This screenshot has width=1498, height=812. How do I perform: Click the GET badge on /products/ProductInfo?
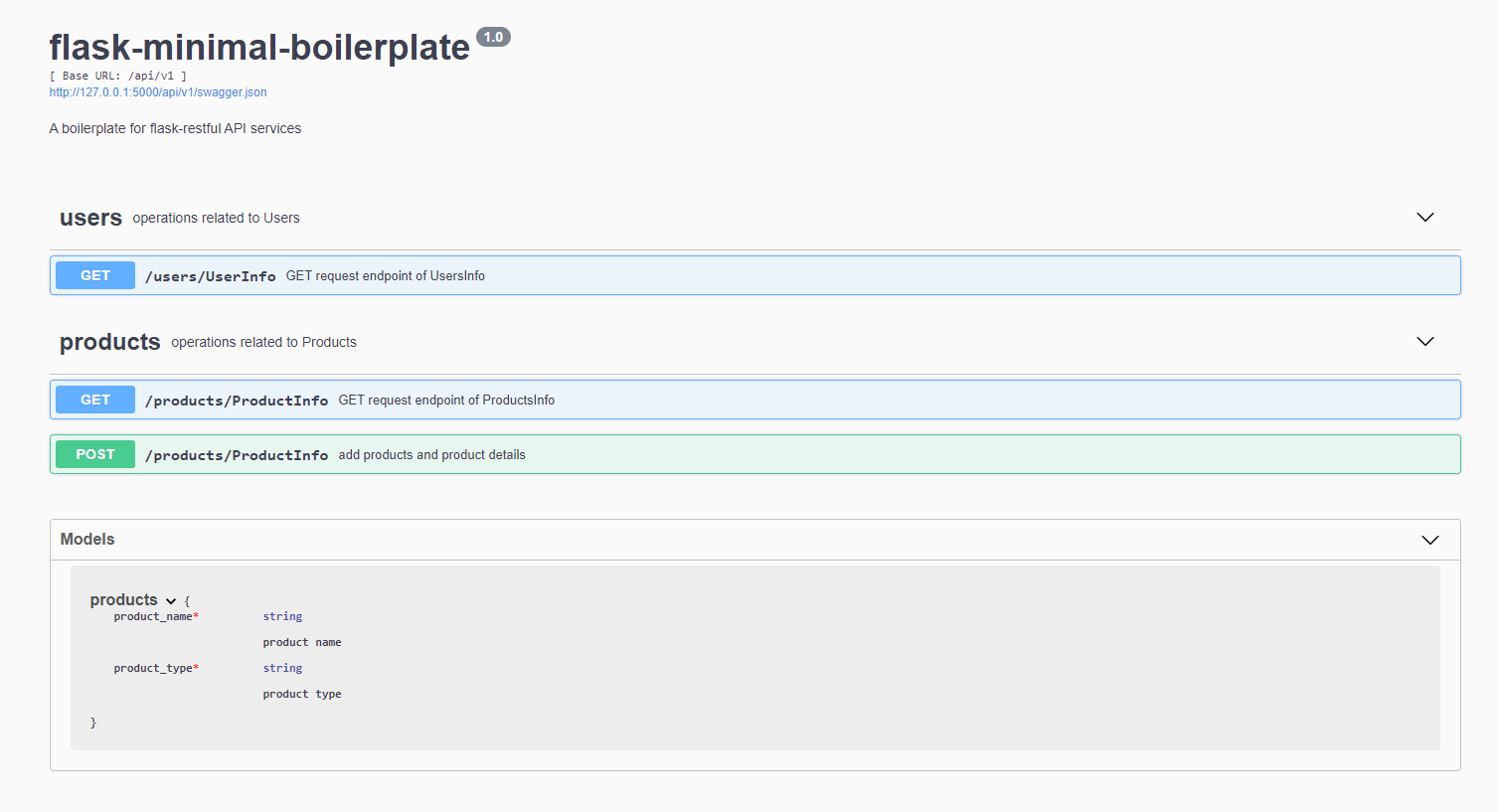(x=94, y=400)
